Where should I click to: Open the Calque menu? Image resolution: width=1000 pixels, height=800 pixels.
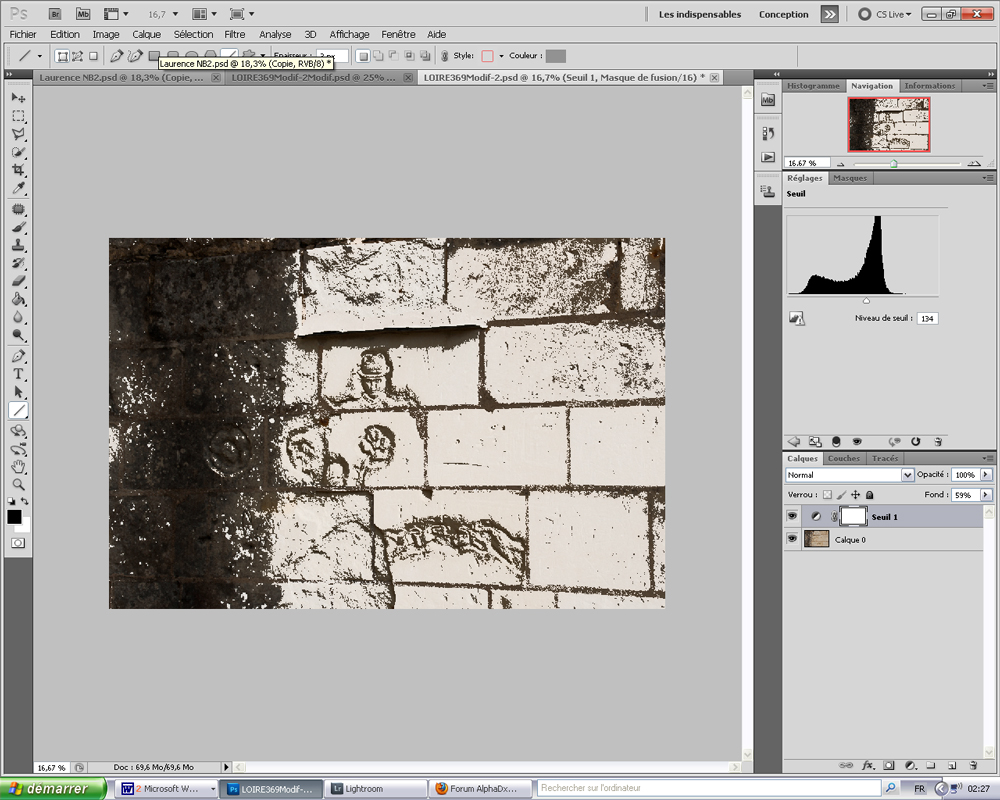point(146,34)
